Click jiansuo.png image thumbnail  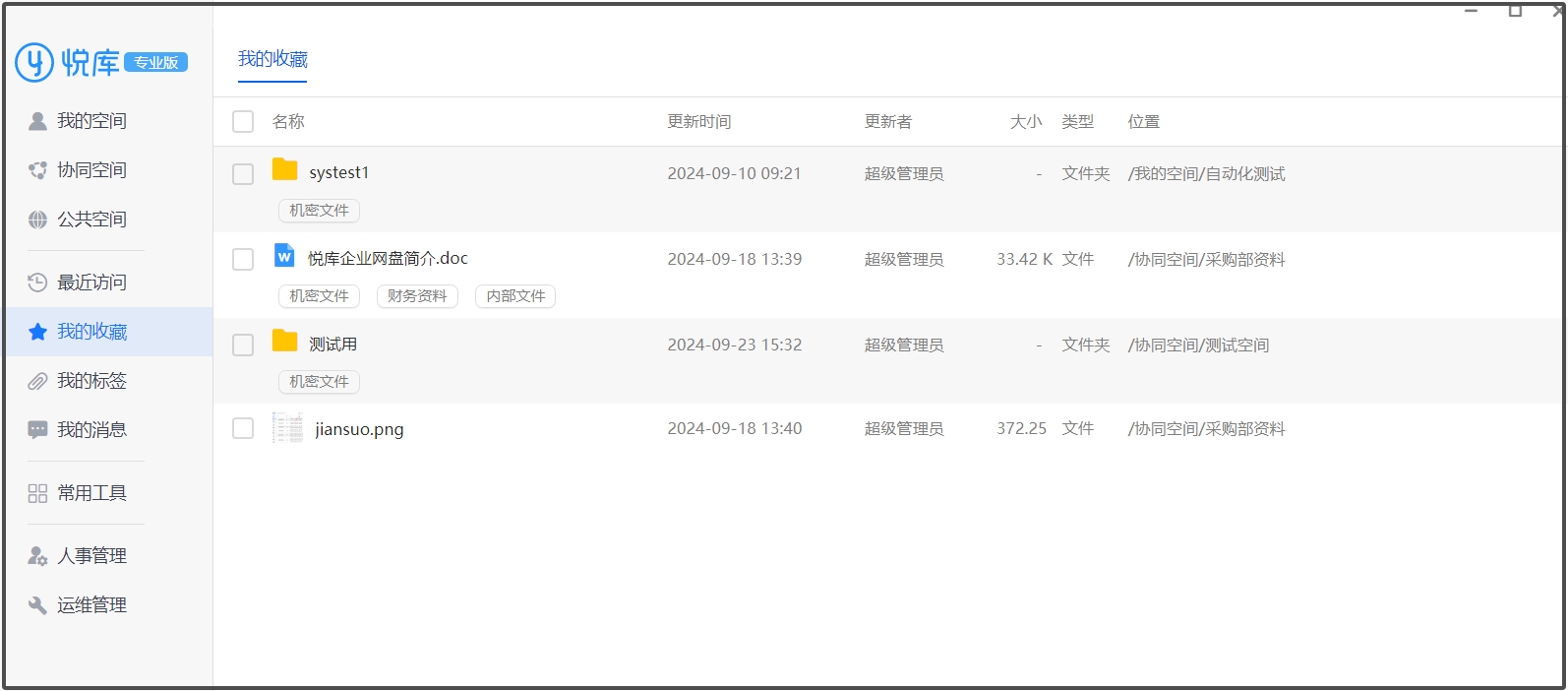tap(287, 428)
